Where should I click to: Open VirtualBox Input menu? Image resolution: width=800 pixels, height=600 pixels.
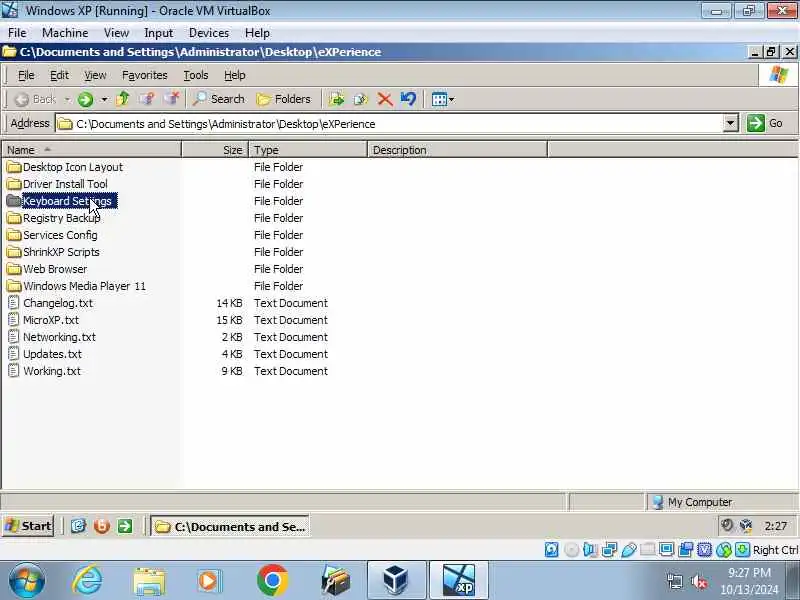[x=158, y=33]
